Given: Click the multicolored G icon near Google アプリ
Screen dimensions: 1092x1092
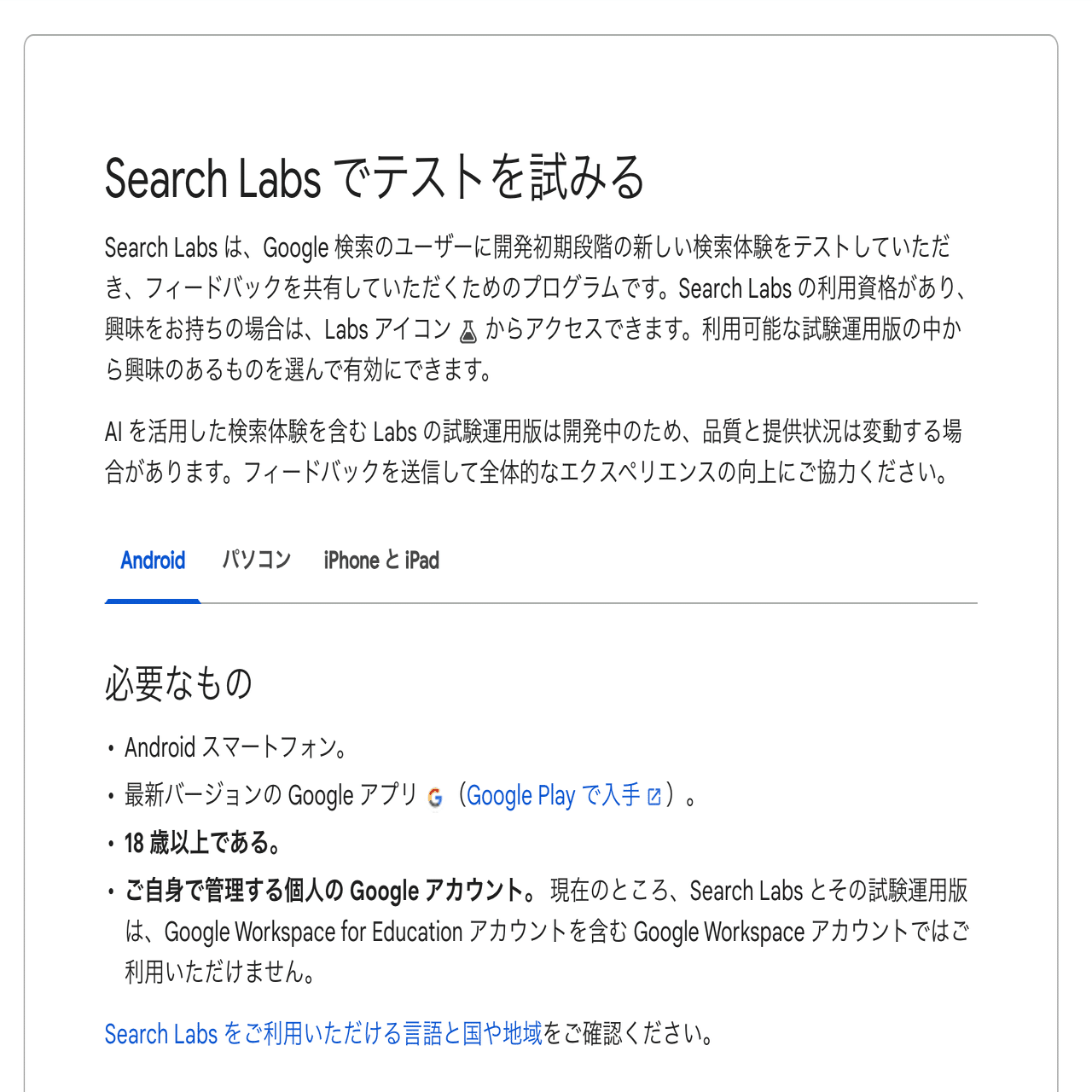Looking at the screenshot, I should pos(435,797).
